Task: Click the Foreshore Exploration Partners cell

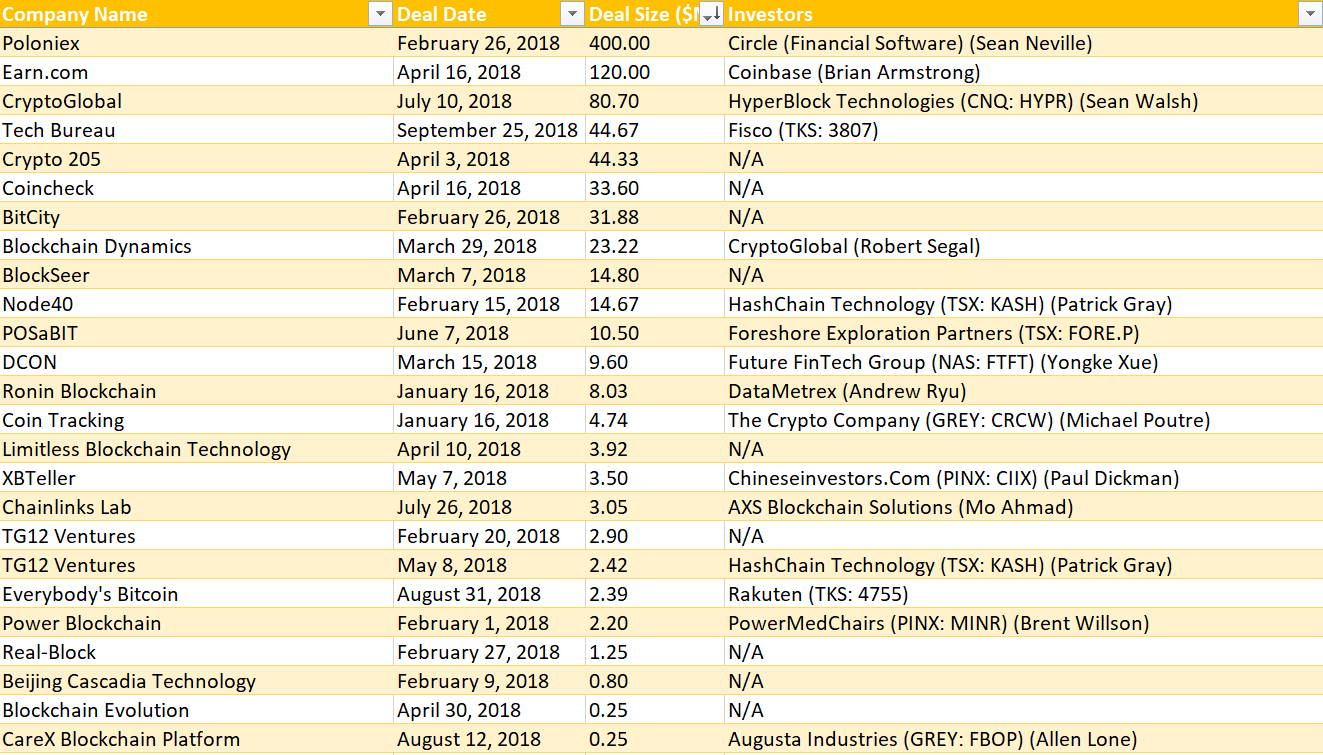Action: (1024, 333)
